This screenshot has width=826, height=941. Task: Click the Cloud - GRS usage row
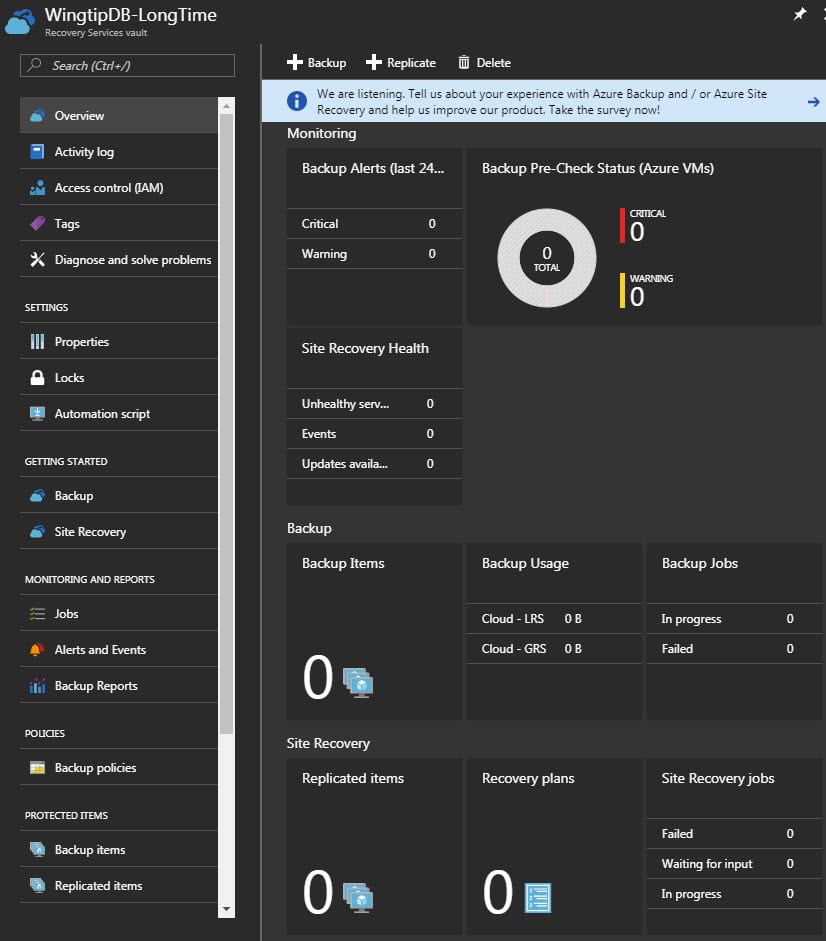tap(555, 648)
